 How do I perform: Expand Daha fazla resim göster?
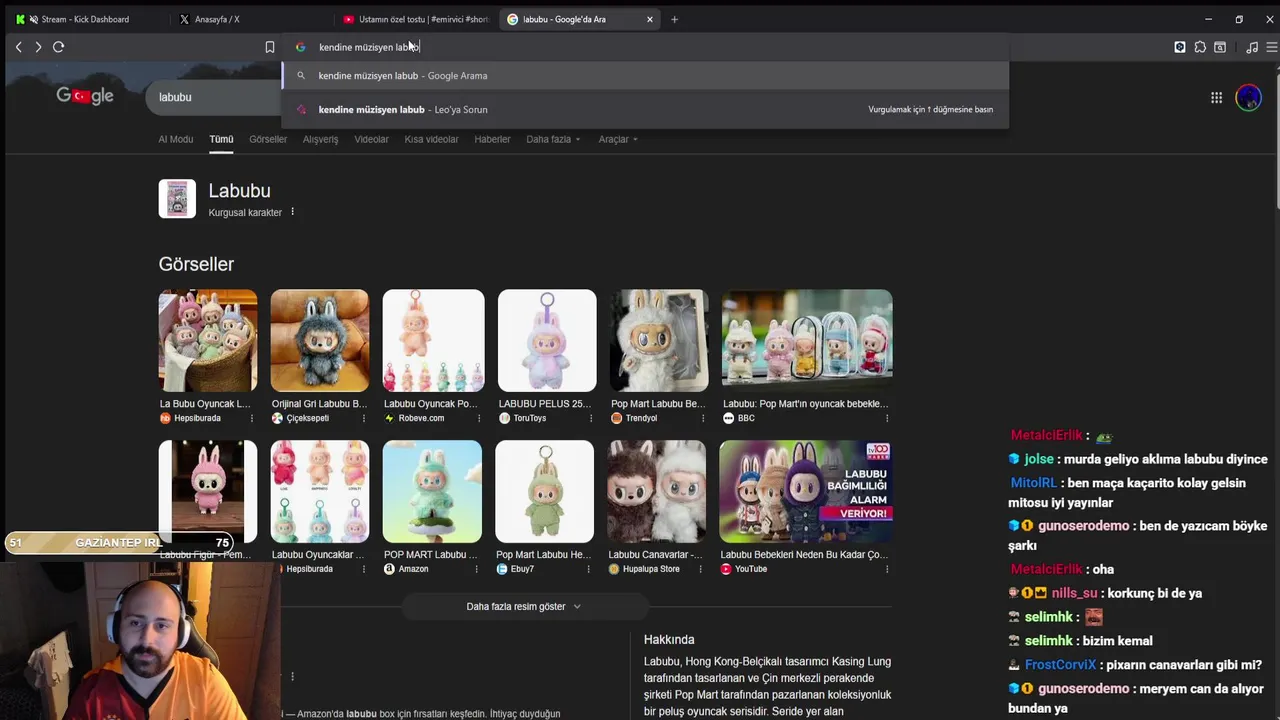point(524,606)
